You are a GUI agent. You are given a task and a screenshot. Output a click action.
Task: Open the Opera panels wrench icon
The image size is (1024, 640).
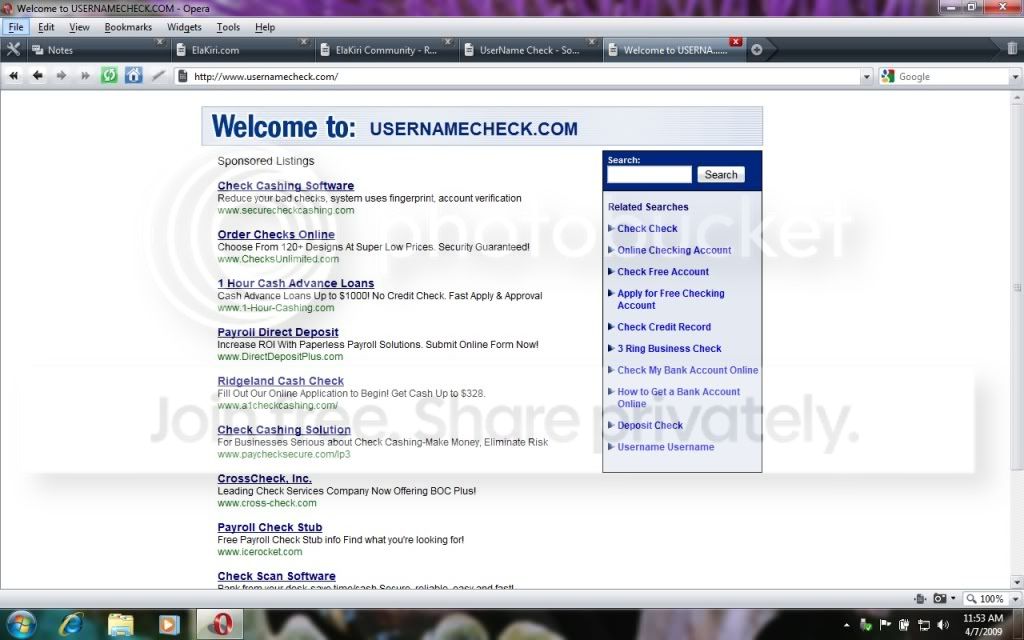pos(13,50)
